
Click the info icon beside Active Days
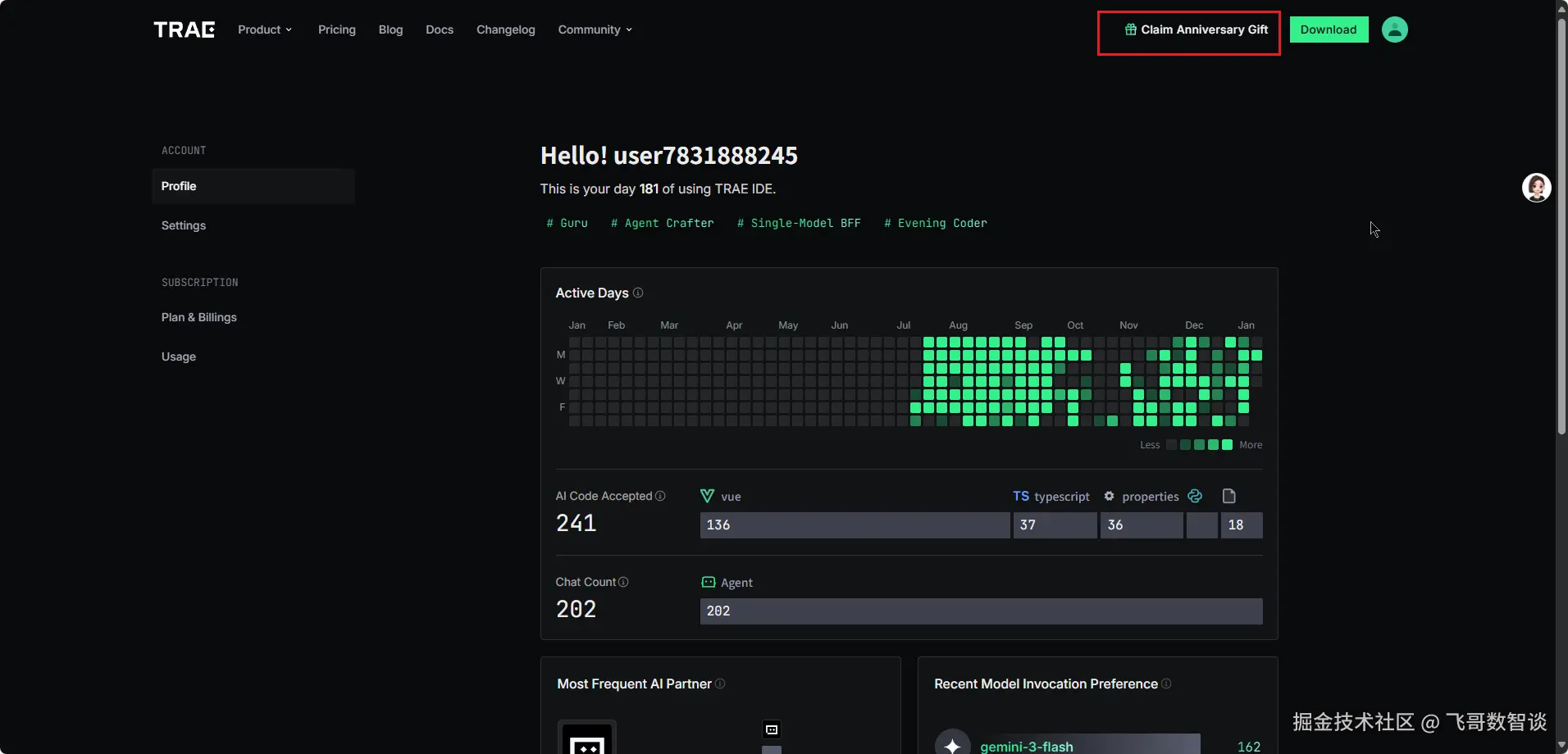(x=638, y=293)
